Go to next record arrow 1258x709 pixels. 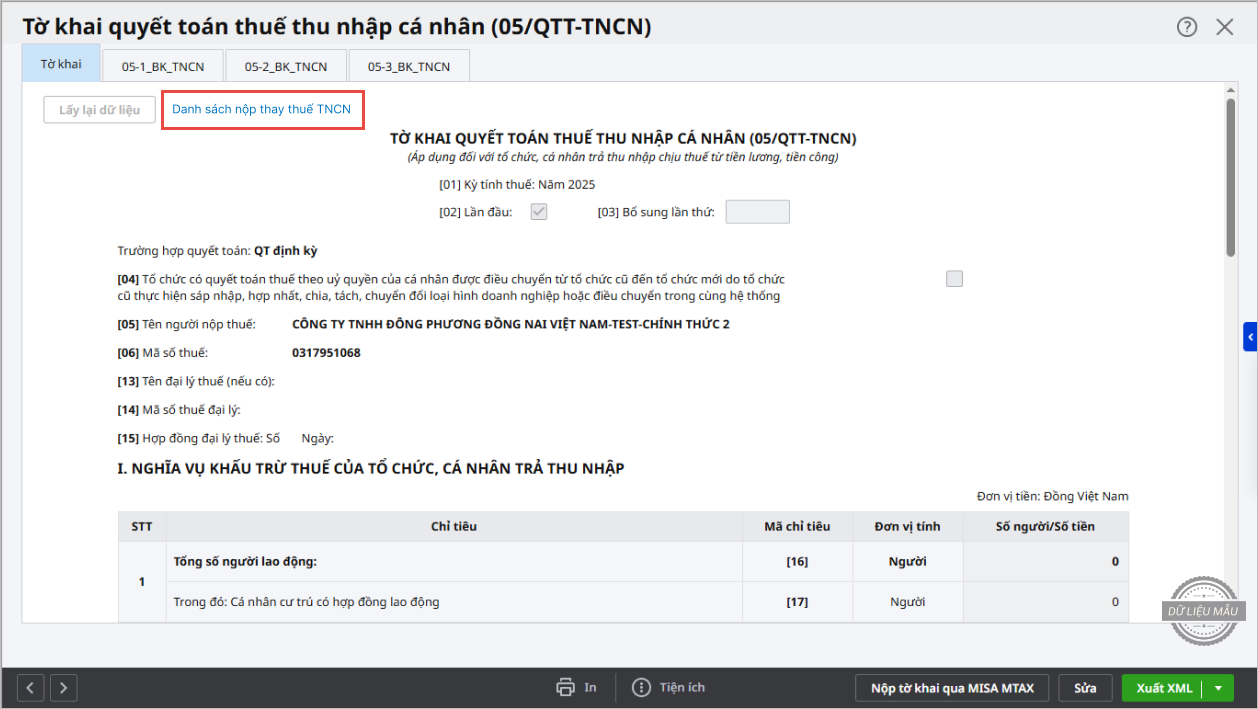64,687
